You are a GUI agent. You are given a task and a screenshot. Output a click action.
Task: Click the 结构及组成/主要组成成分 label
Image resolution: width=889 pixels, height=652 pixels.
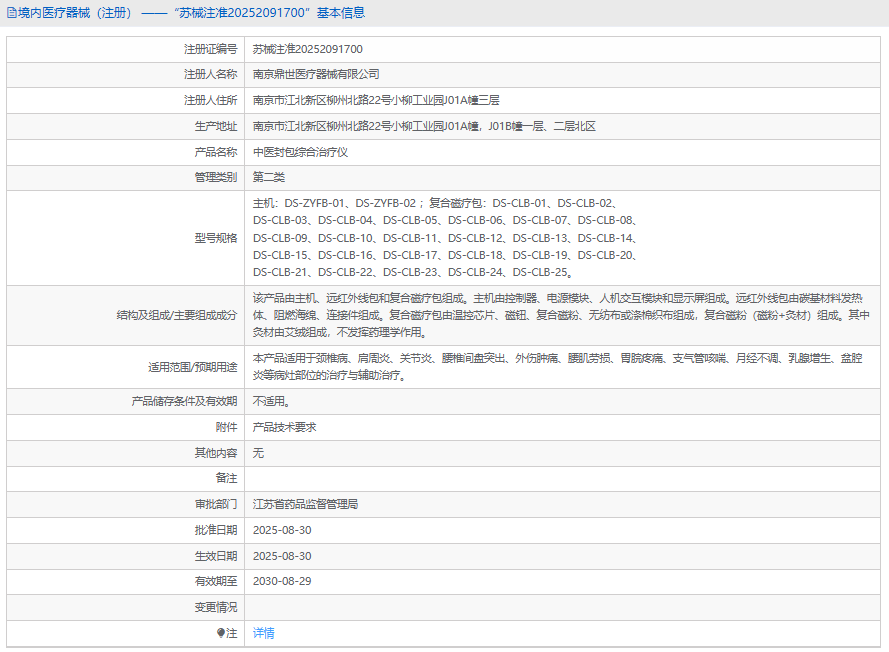coord(177,315)
